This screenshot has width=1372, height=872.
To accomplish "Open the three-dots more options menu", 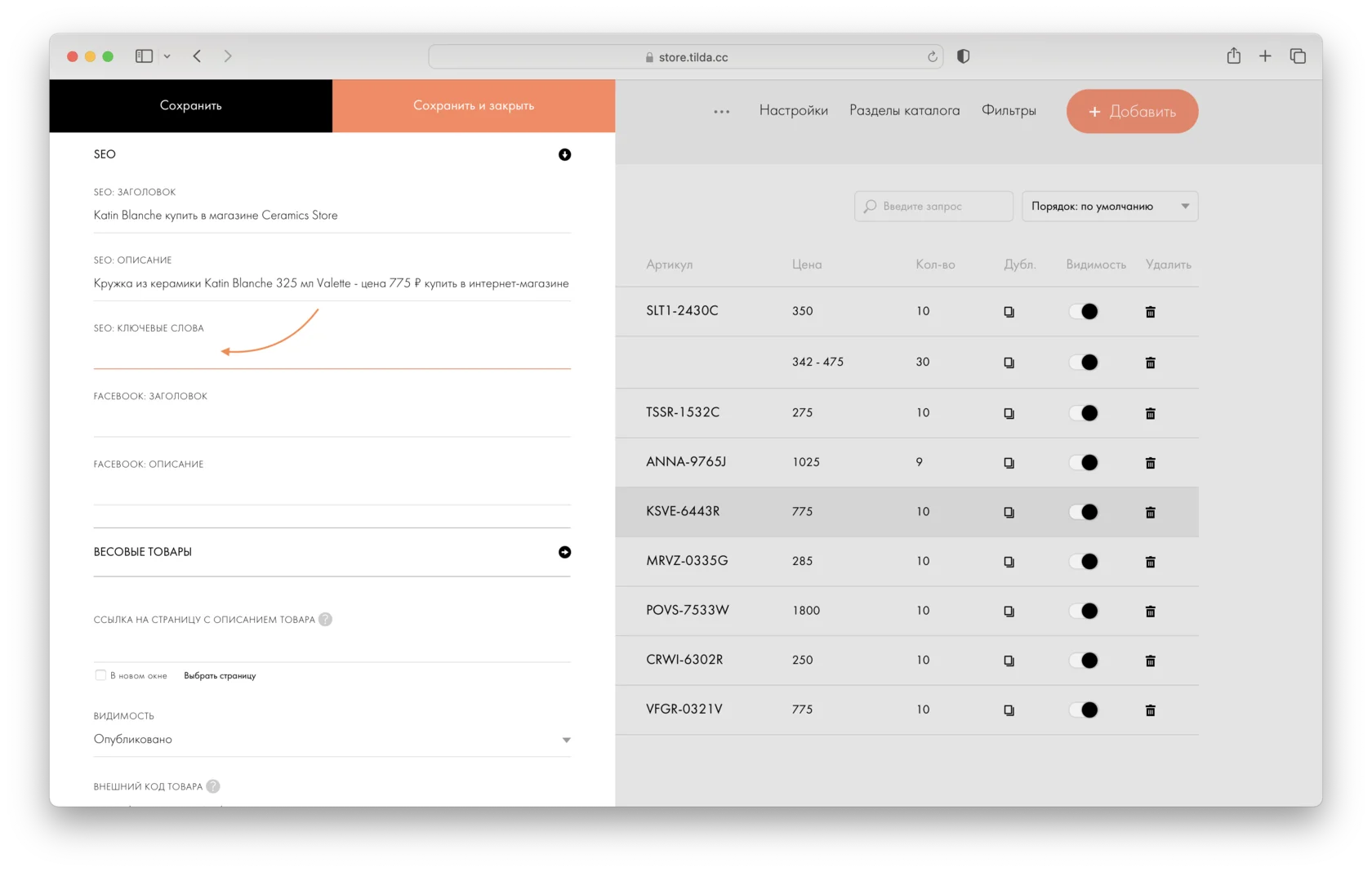I will [721, 112].
